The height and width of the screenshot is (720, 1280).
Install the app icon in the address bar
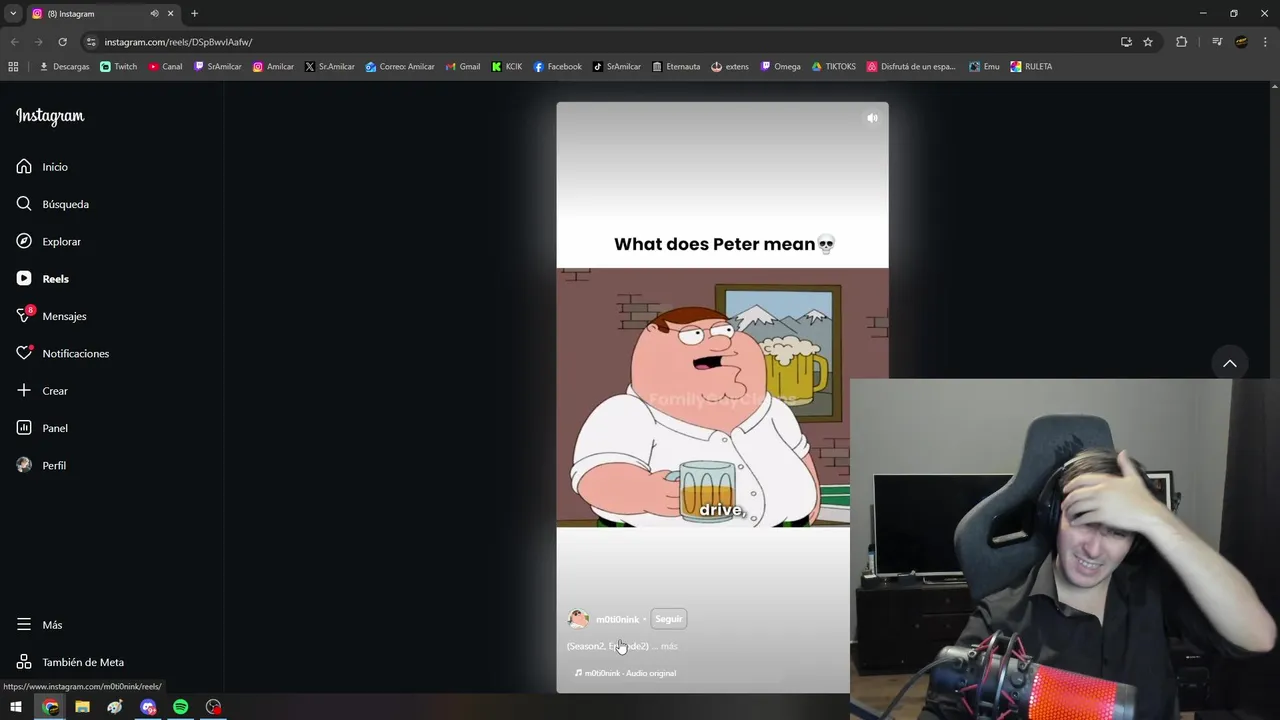coord(1126,42)
